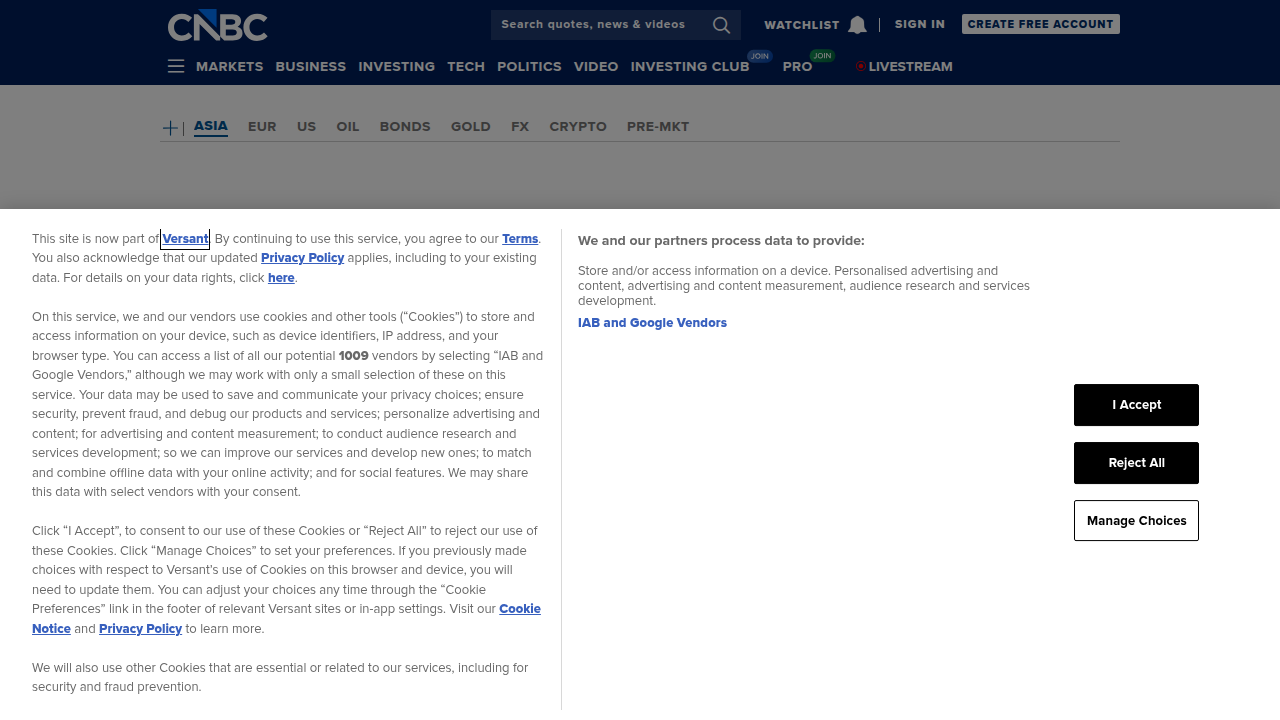This screenshot has width=1280, height=720.
Task: Open the VIDEO menu
Action: [x=596, y=67]
